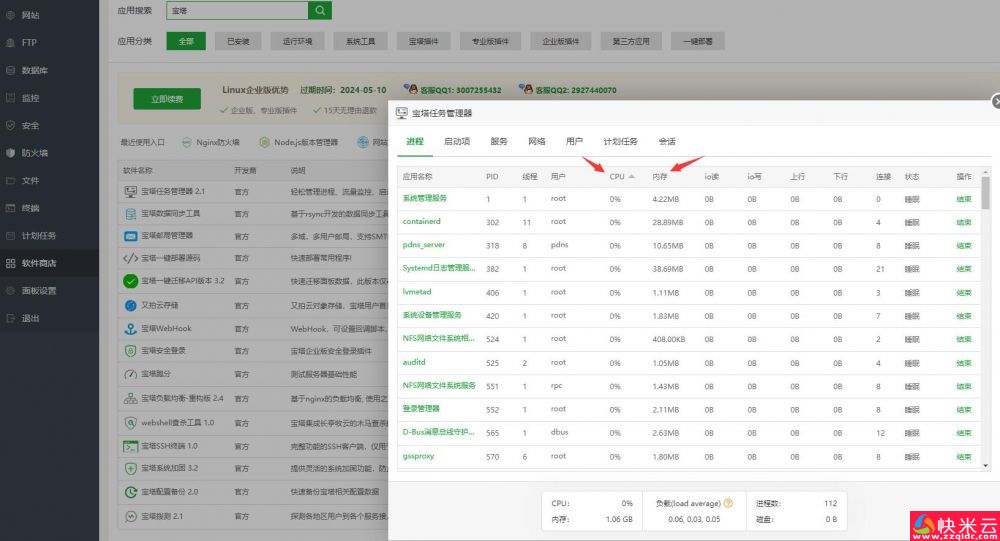
Task: End the auditd process via 结束
Action: coord(964,363)
